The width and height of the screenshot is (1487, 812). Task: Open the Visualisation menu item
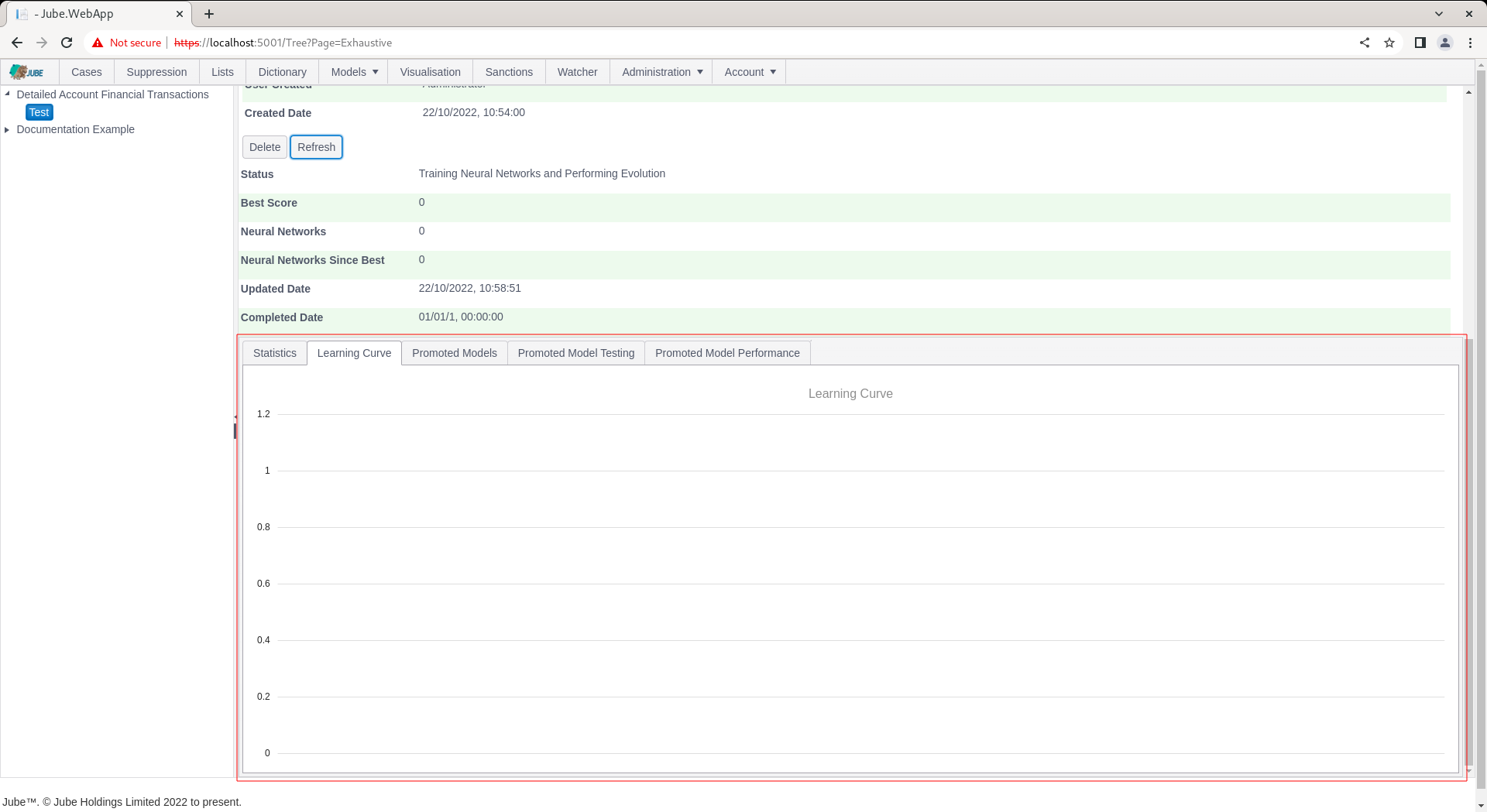430,72
